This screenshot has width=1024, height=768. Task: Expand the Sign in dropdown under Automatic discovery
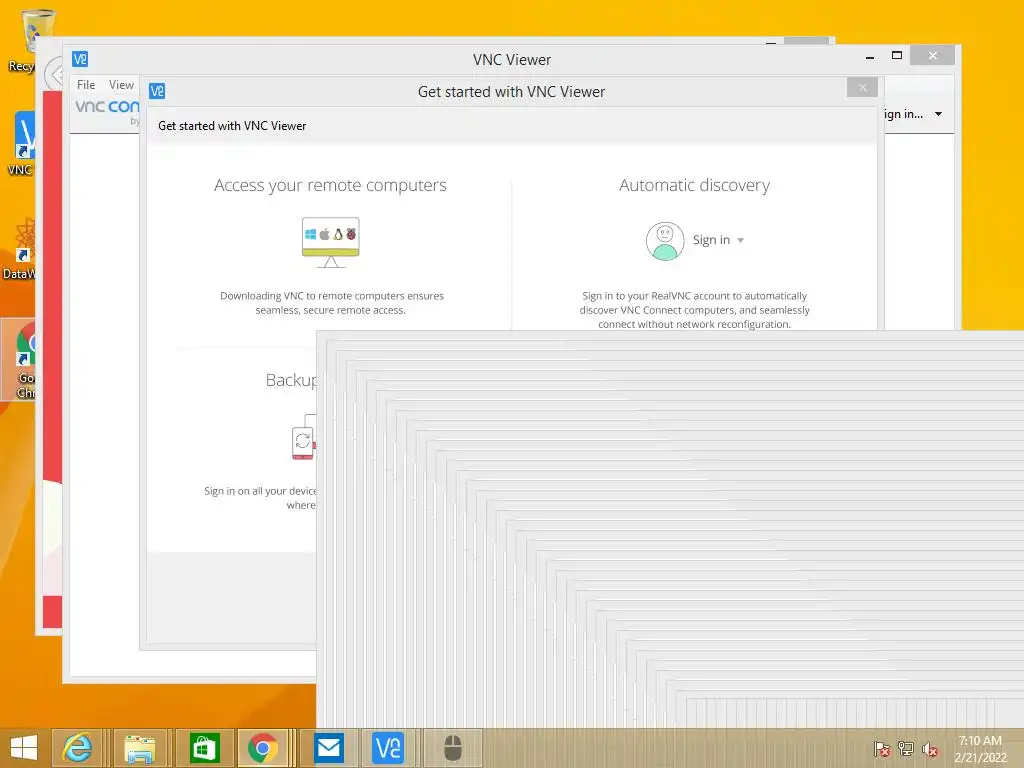pyautogui.click(x=741, y=240)
